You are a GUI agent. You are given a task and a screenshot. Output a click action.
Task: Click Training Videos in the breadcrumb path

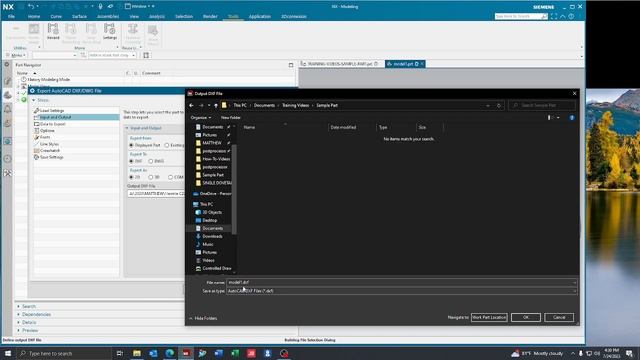coord(296,105)
